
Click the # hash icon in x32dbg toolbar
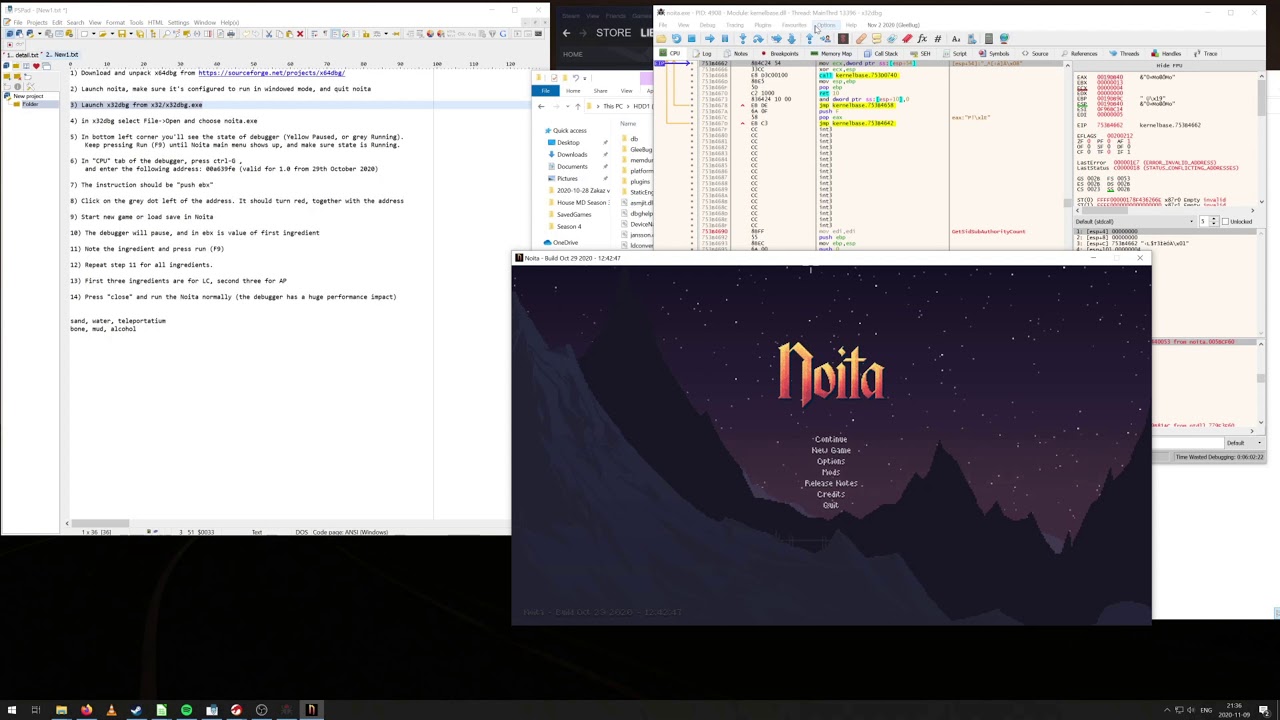tap(938, 39)
